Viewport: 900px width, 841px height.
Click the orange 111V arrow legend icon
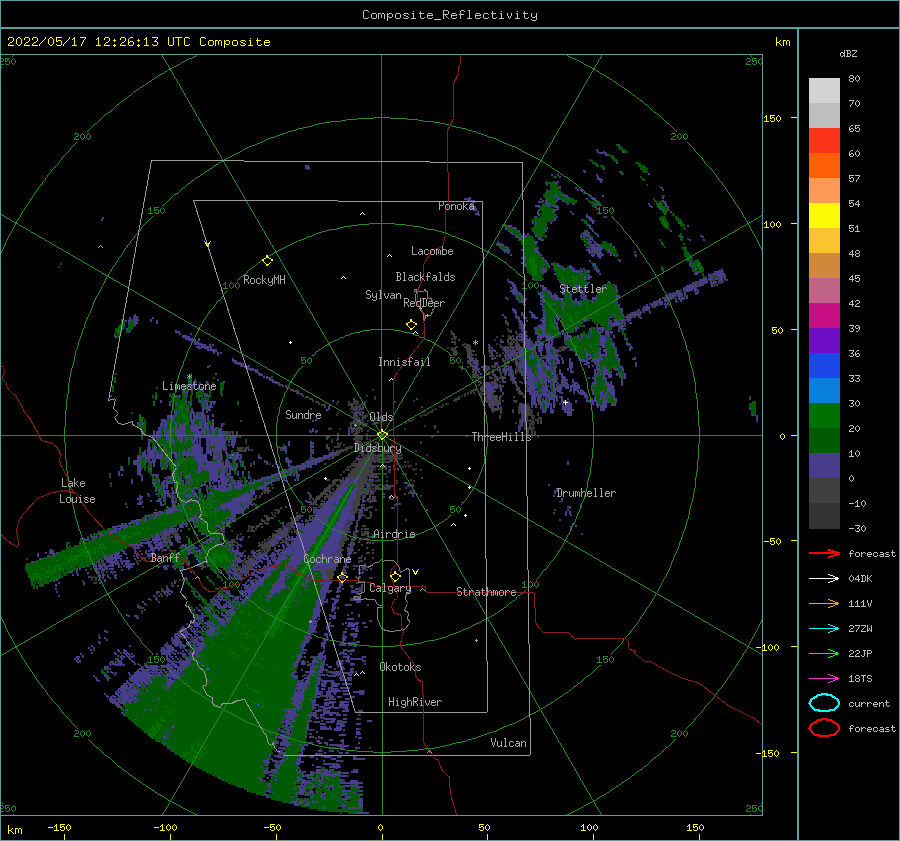[824, 603]
